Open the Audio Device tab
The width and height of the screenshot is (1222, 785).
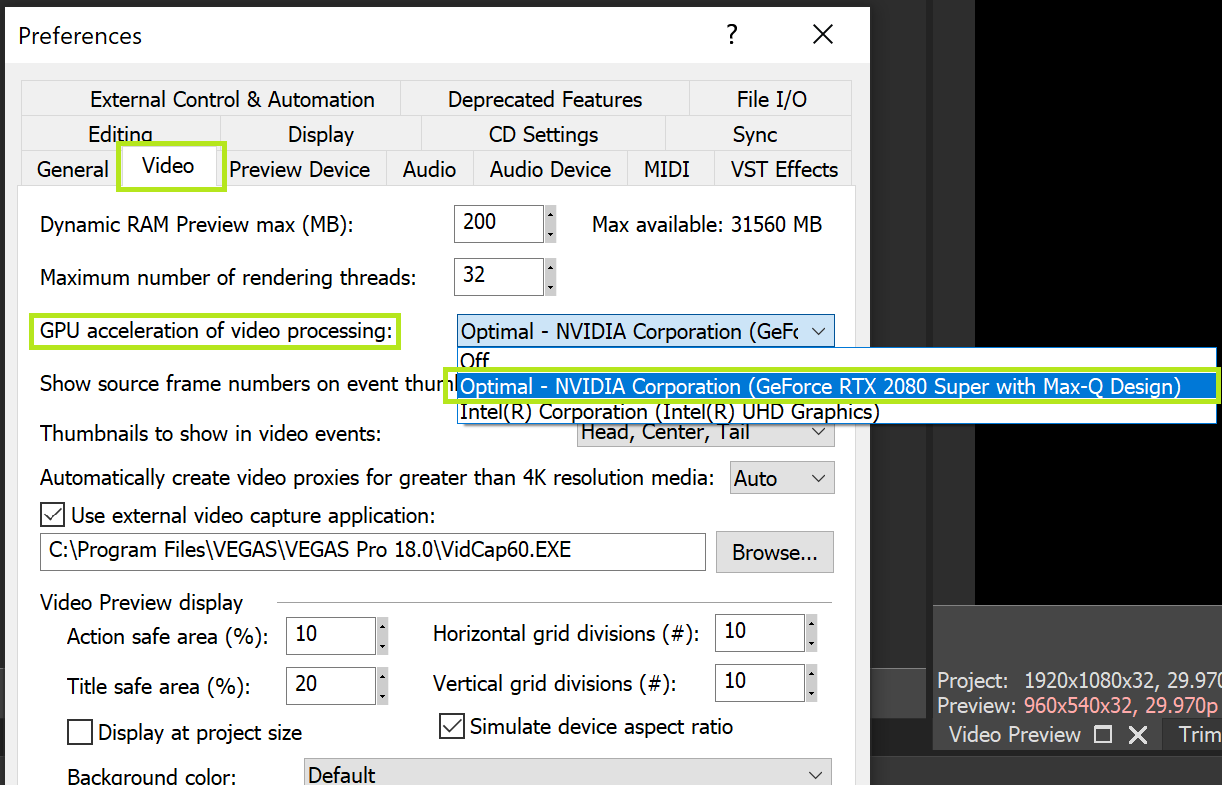(x=550, y=169)
